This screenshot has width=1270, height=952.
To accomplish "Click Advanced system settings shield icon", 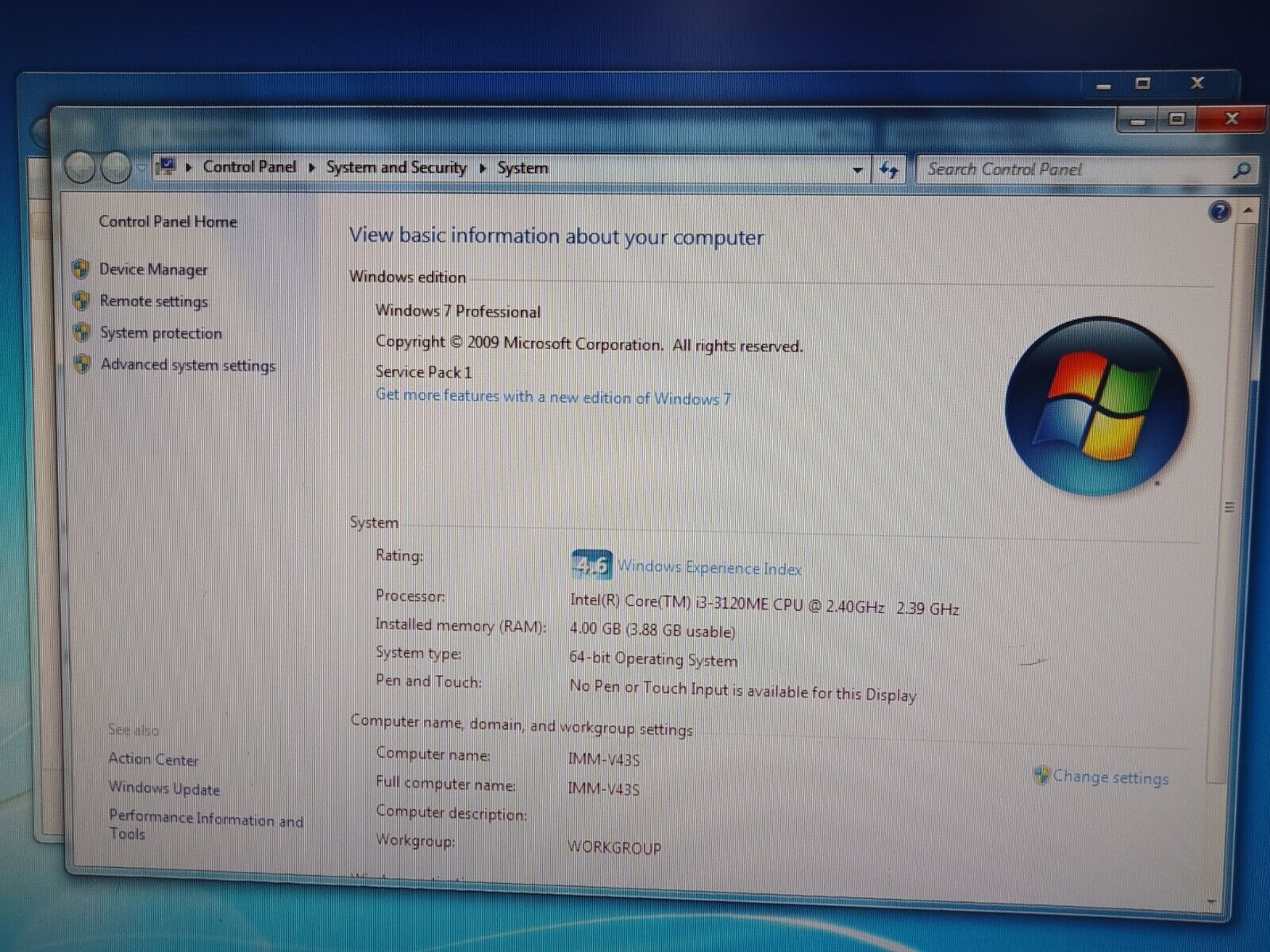I will pos(82,363).
